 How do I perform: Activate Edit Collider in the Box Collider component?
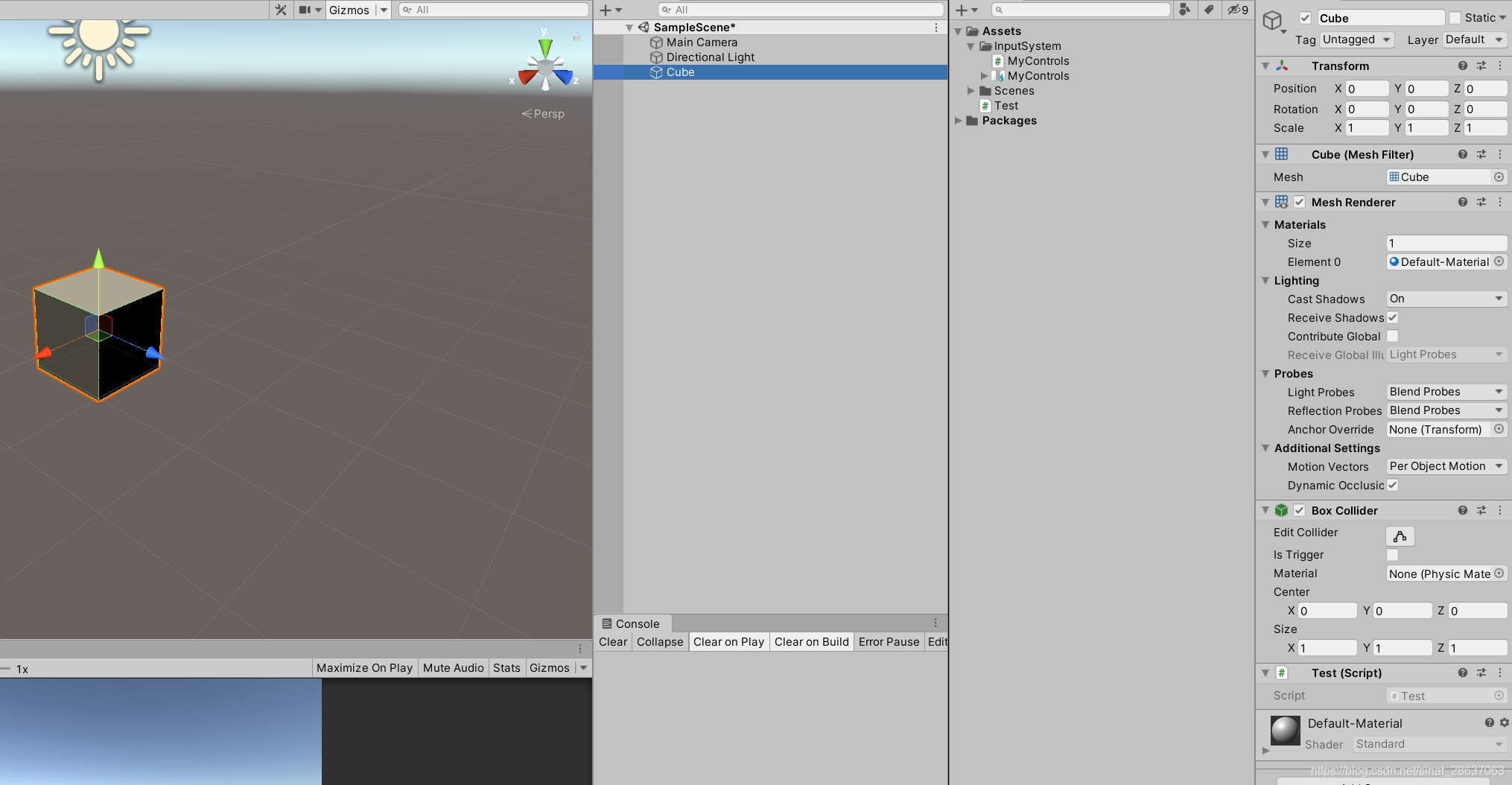pos(1399,535)
